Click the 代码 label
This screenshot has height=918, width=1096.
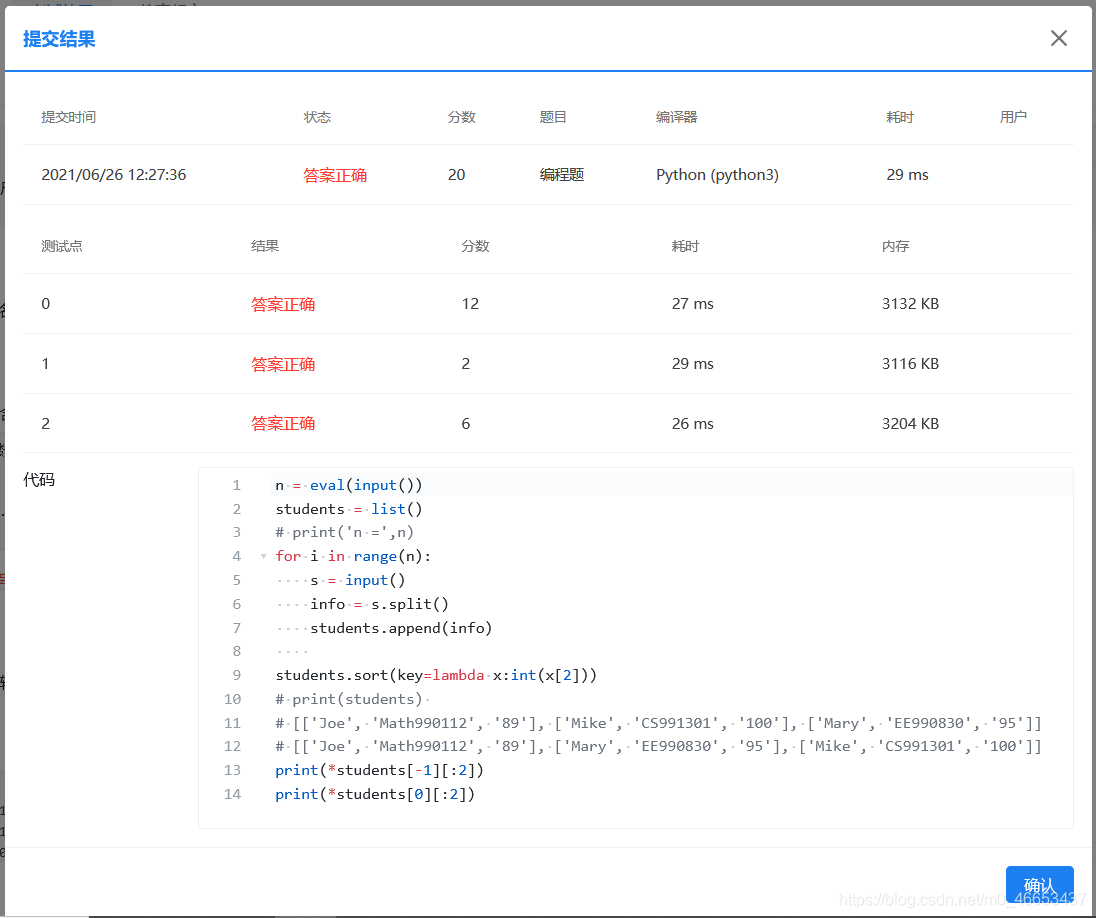(38, 480)
